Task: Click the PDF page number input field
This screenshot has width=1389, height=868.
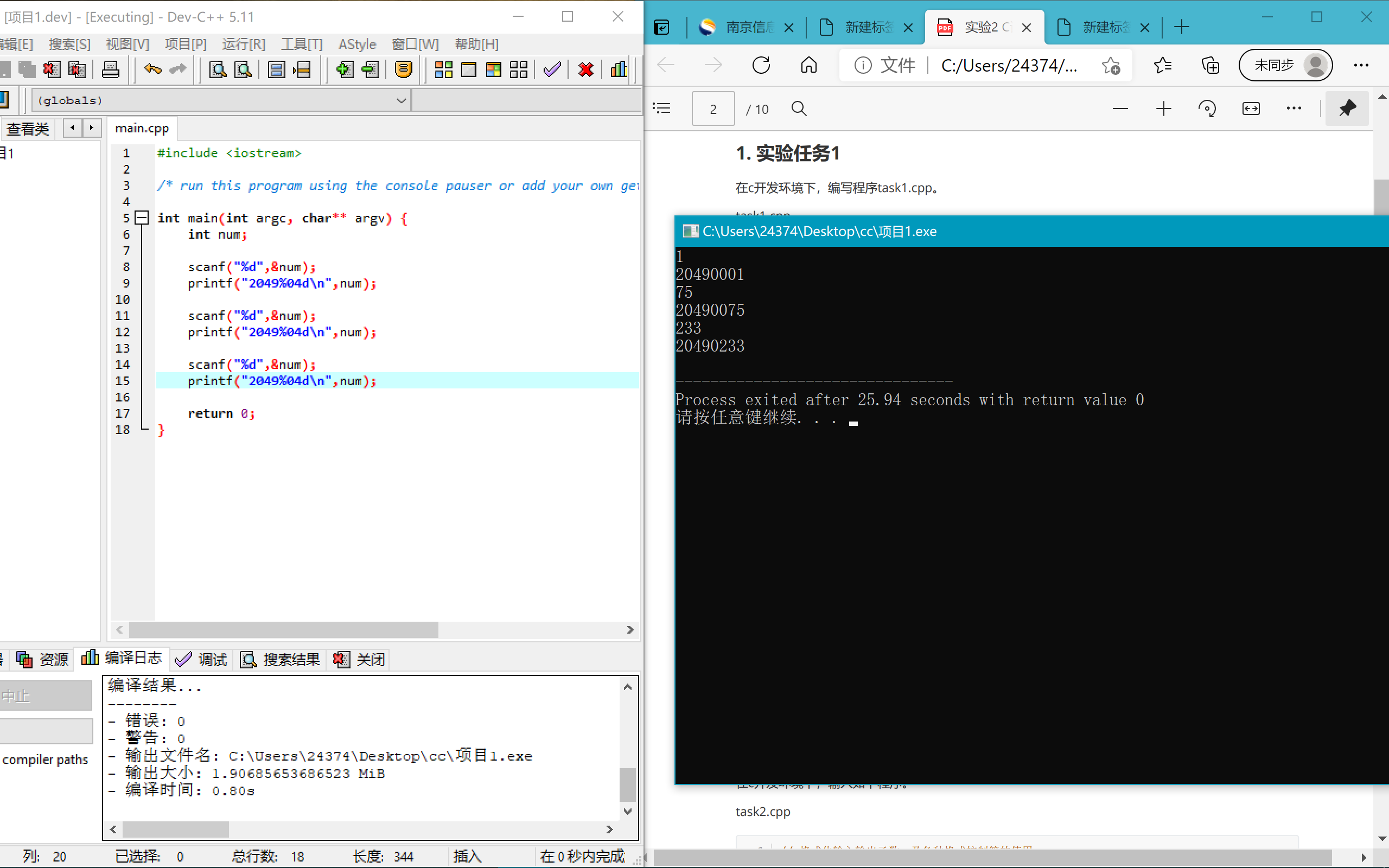Action: click(x=713, y=108)
